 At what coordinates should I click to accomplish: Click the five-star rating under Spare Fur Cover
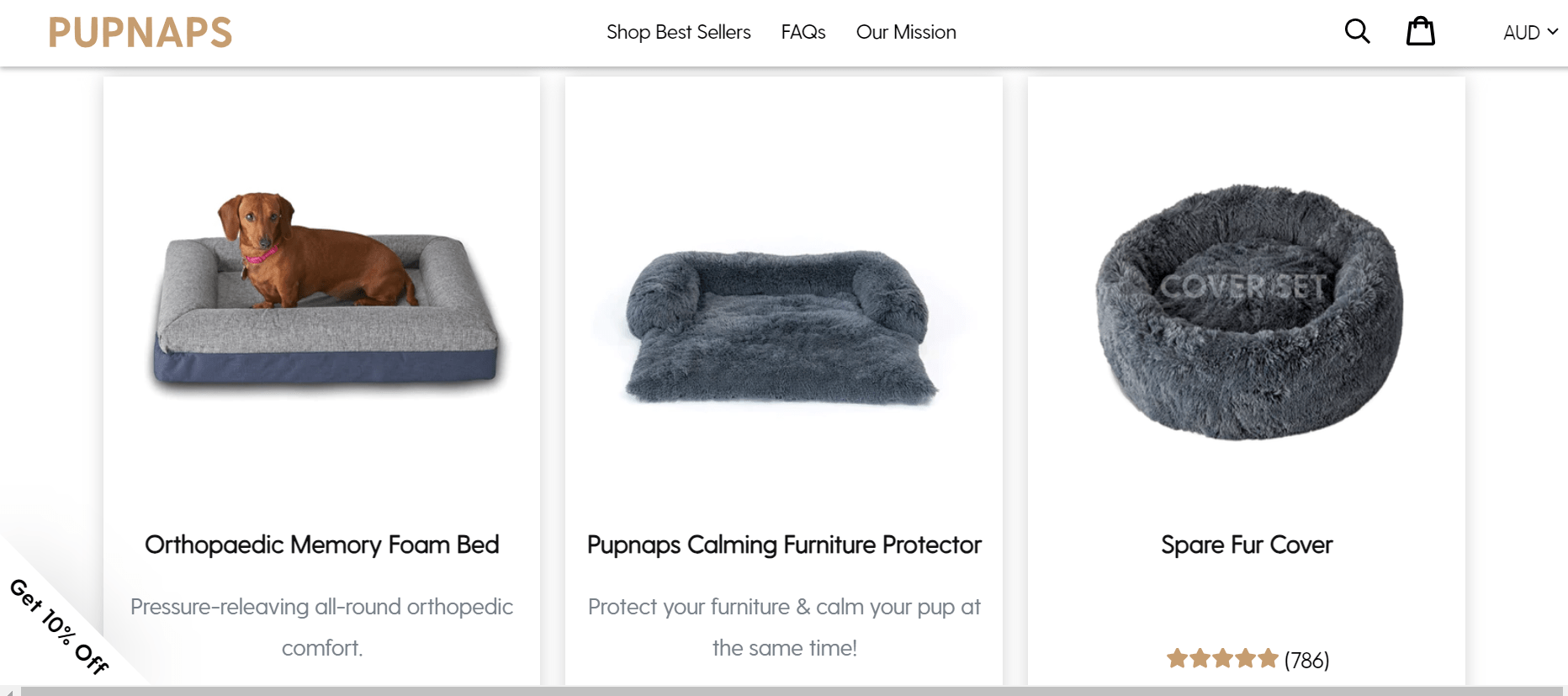click(x=1222, y=659)
